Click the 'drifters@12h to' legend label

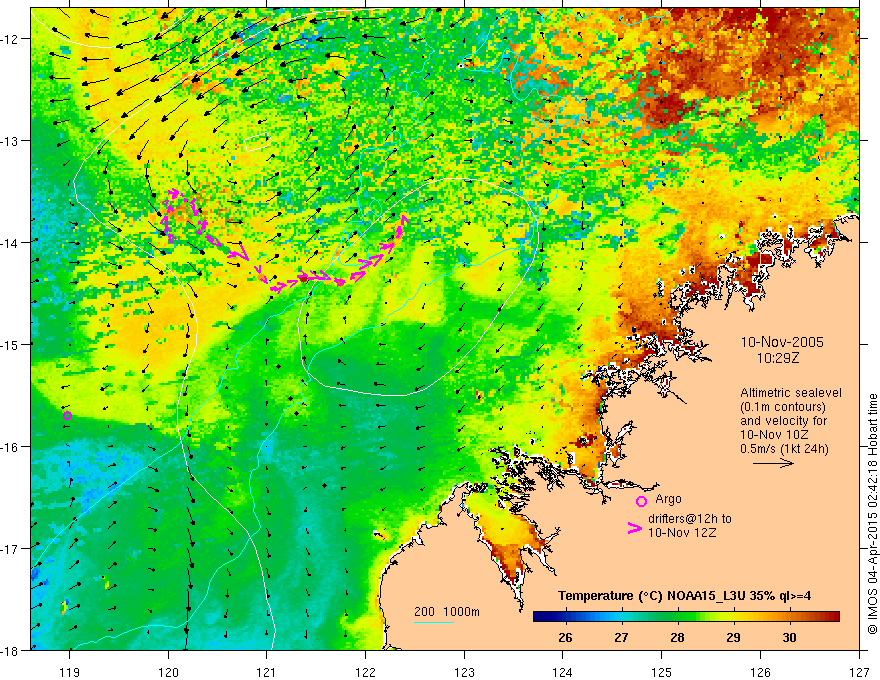click(x=690, y=519)
